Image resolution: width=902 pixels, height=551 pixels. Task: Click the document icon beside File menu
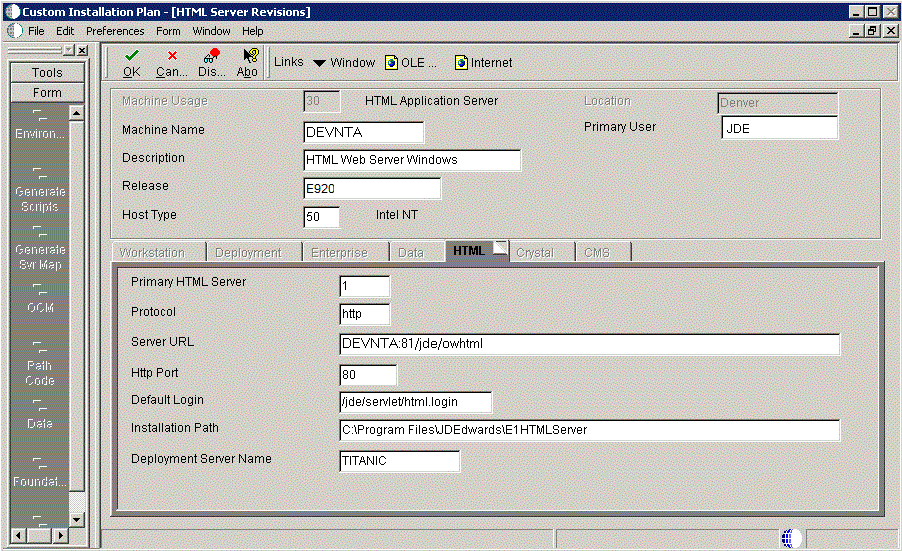tap(14, 30)
